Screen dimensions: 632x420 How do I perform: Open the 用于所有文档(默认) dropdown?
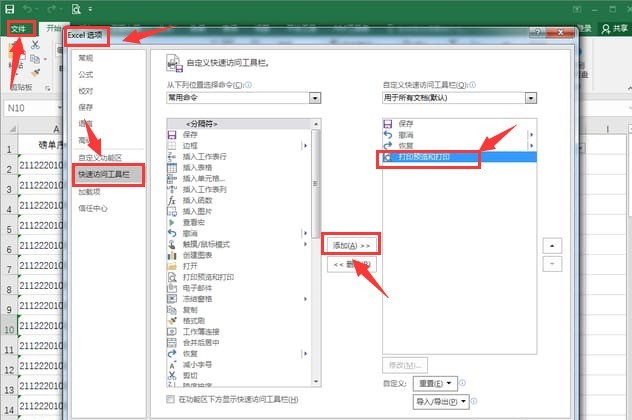[x=459, y=98]
